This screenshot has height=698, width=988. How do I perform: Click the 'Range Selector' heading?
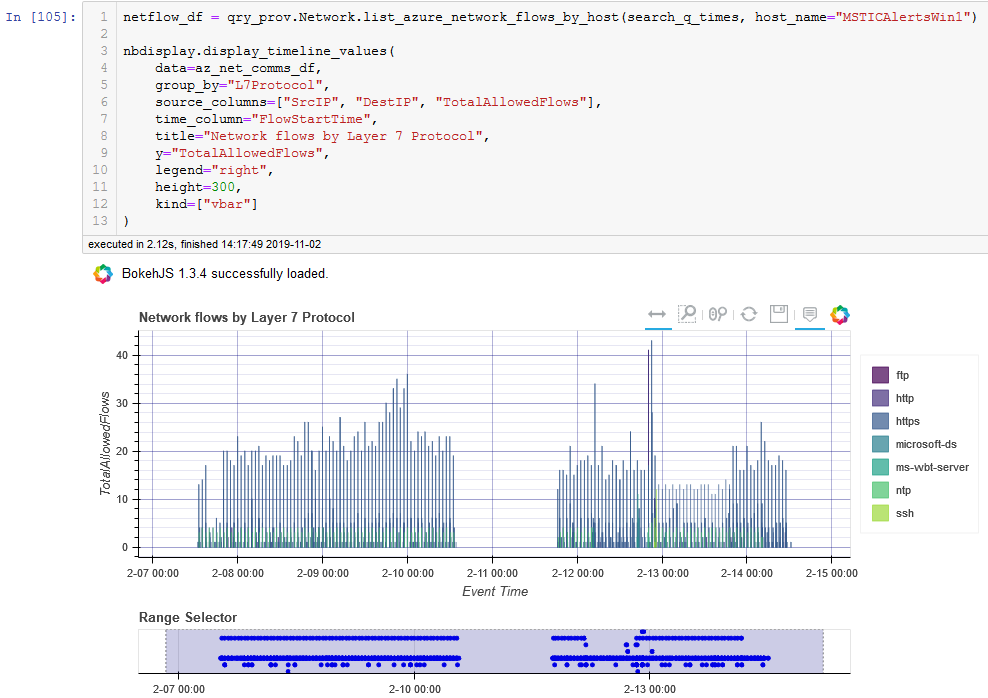(188, 617)
